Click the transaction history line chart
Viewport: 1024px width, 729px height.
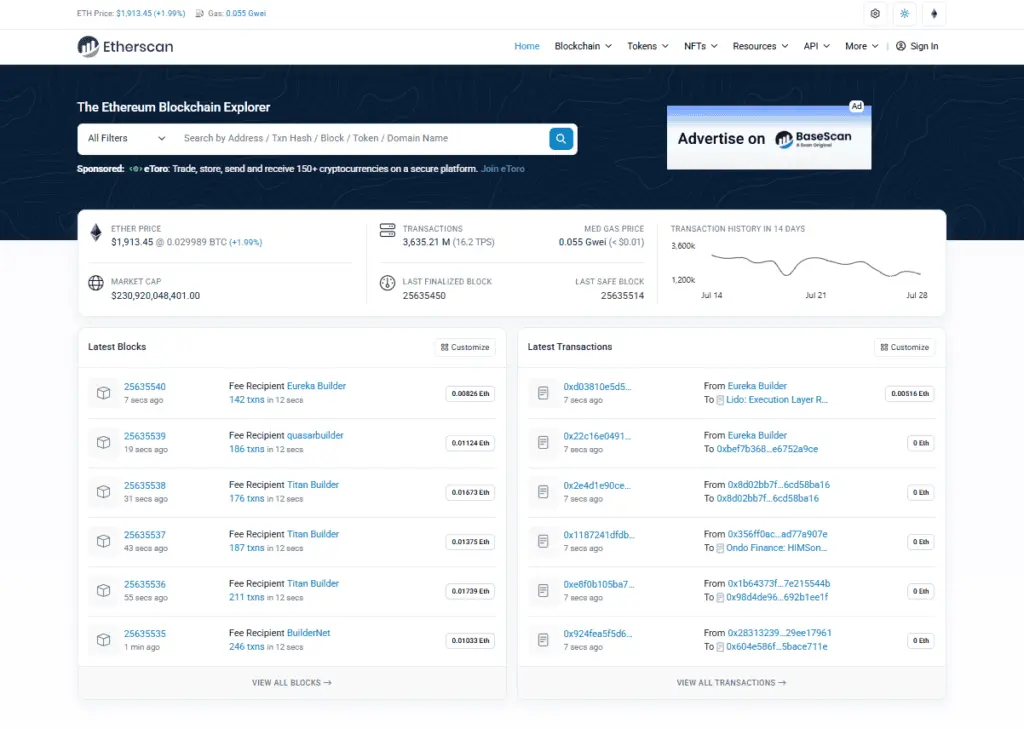point(815,265)
